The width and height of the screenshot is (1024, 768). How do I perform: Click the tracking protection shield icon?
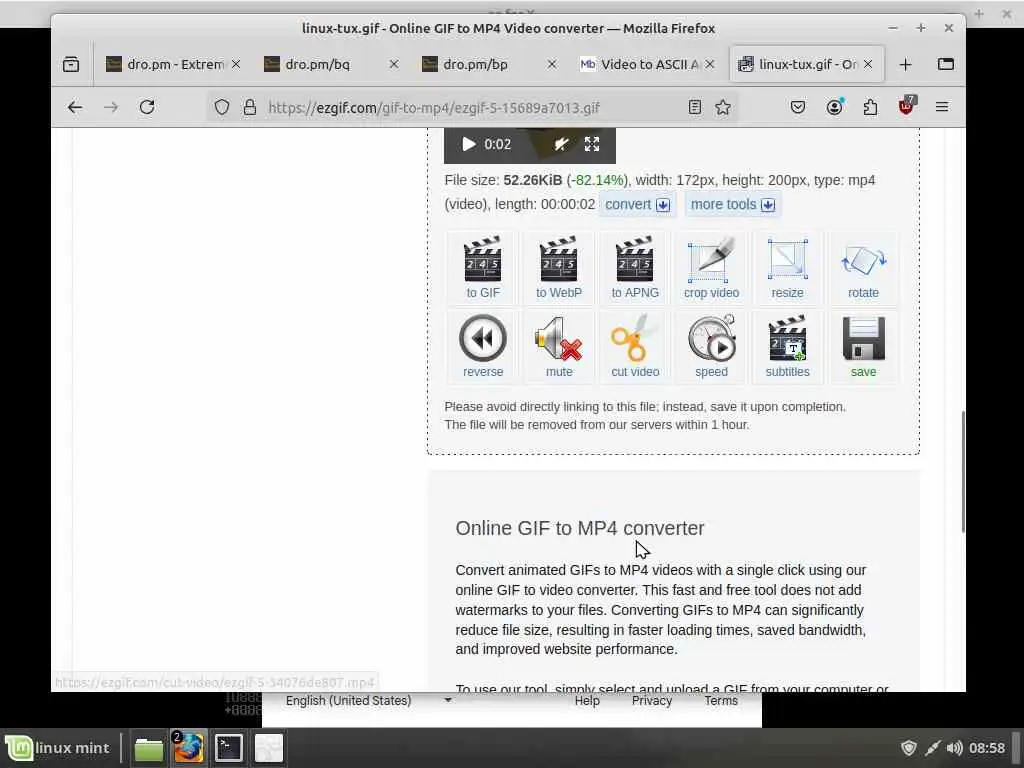(x=222, y=107)
